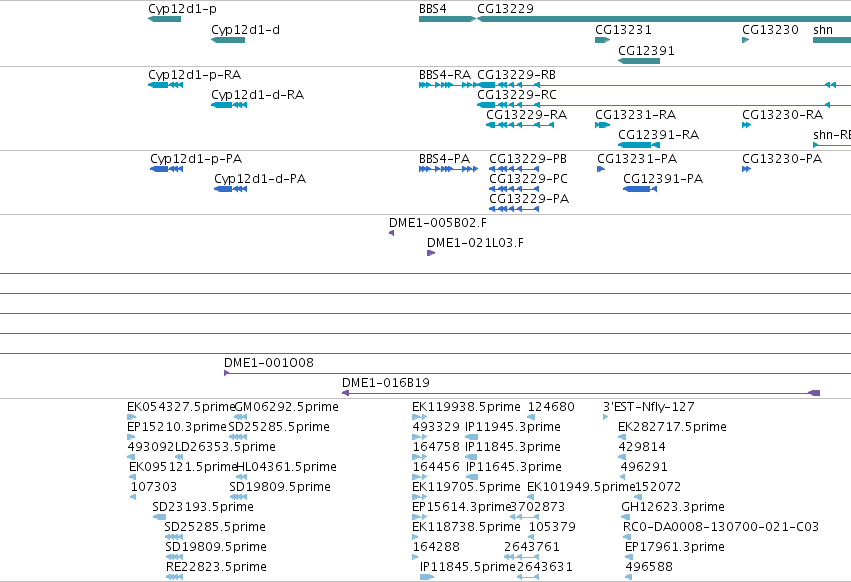Open EST EK119705.5prime
The width and height of the screenshot is (851, 582).
pyautogui.click(x=420, y=497)
